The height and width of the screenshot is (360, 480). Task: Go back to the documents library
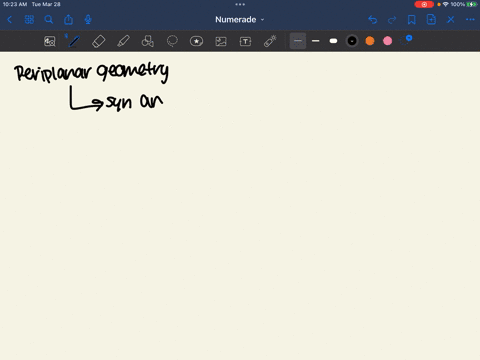point(10,20)
